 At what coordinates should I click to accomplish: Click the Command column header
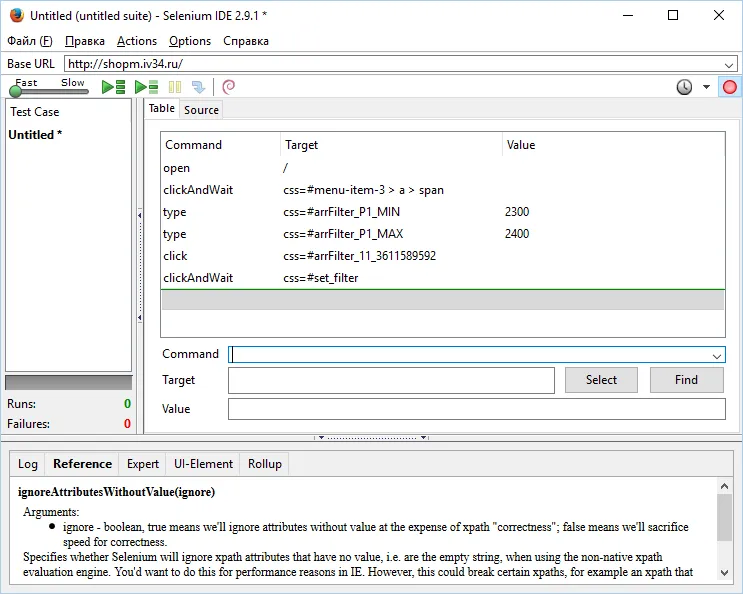221,145
